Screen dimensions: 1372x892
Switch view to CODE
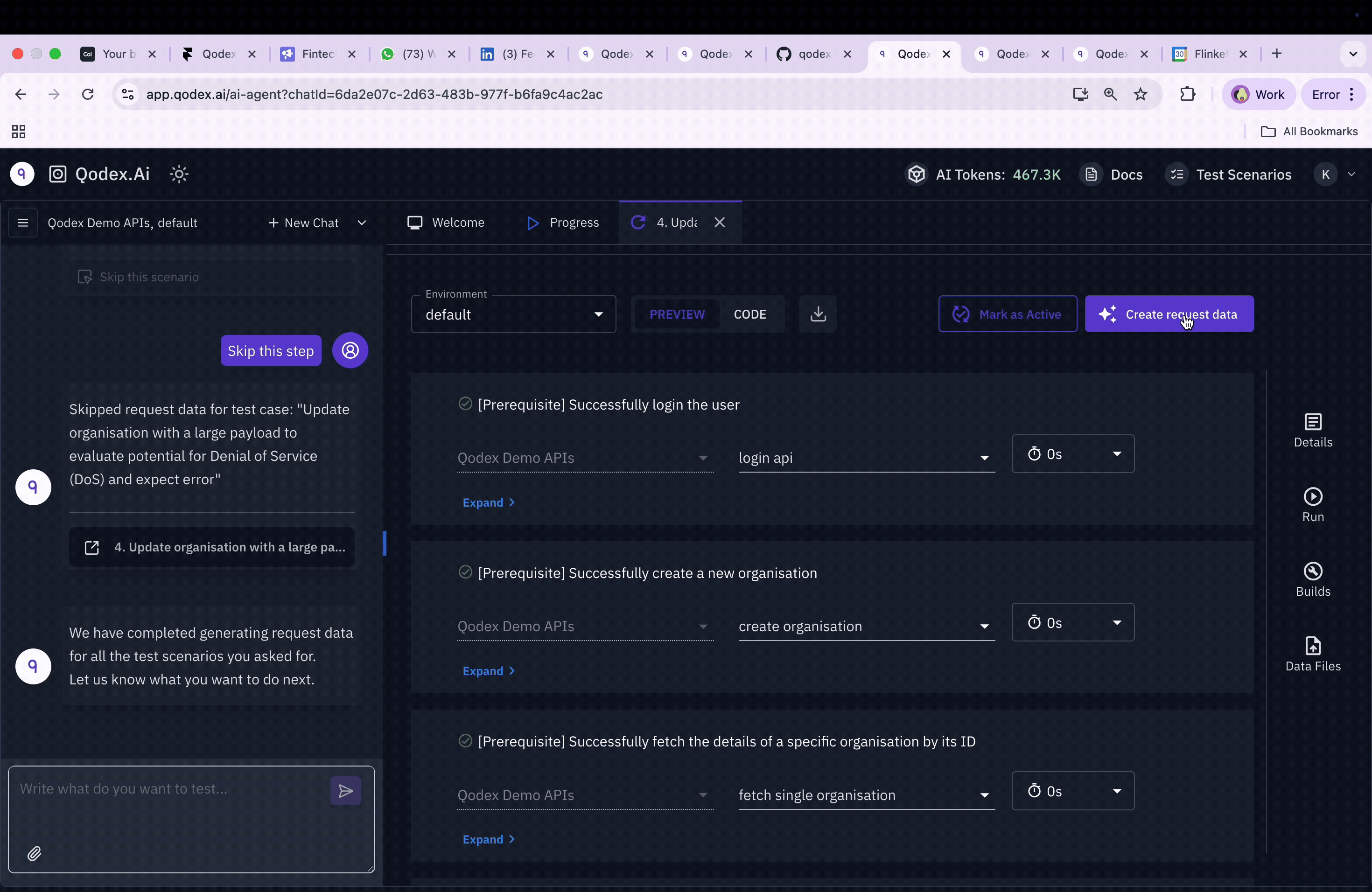(x=749, y=314)
